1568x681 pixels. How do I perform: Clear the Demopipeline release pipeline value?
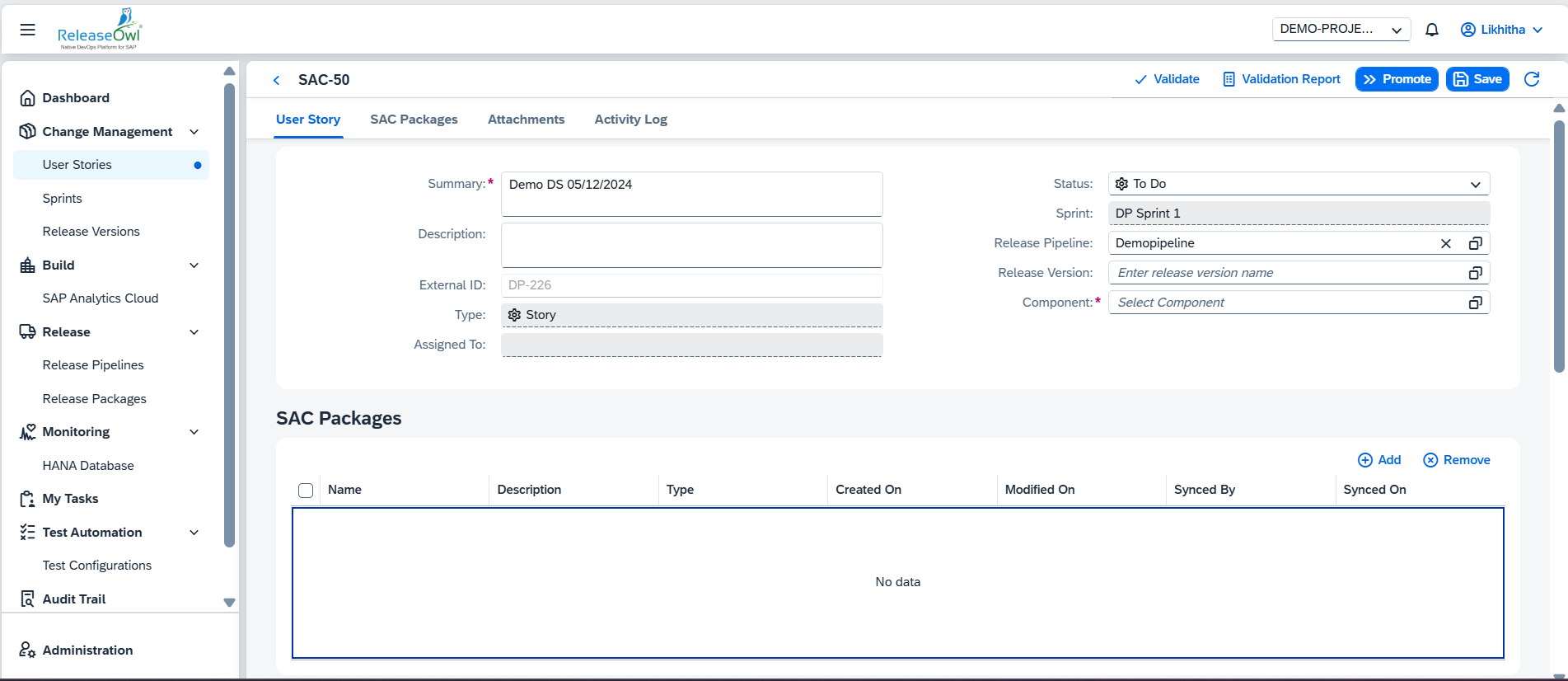[1445, 243]
